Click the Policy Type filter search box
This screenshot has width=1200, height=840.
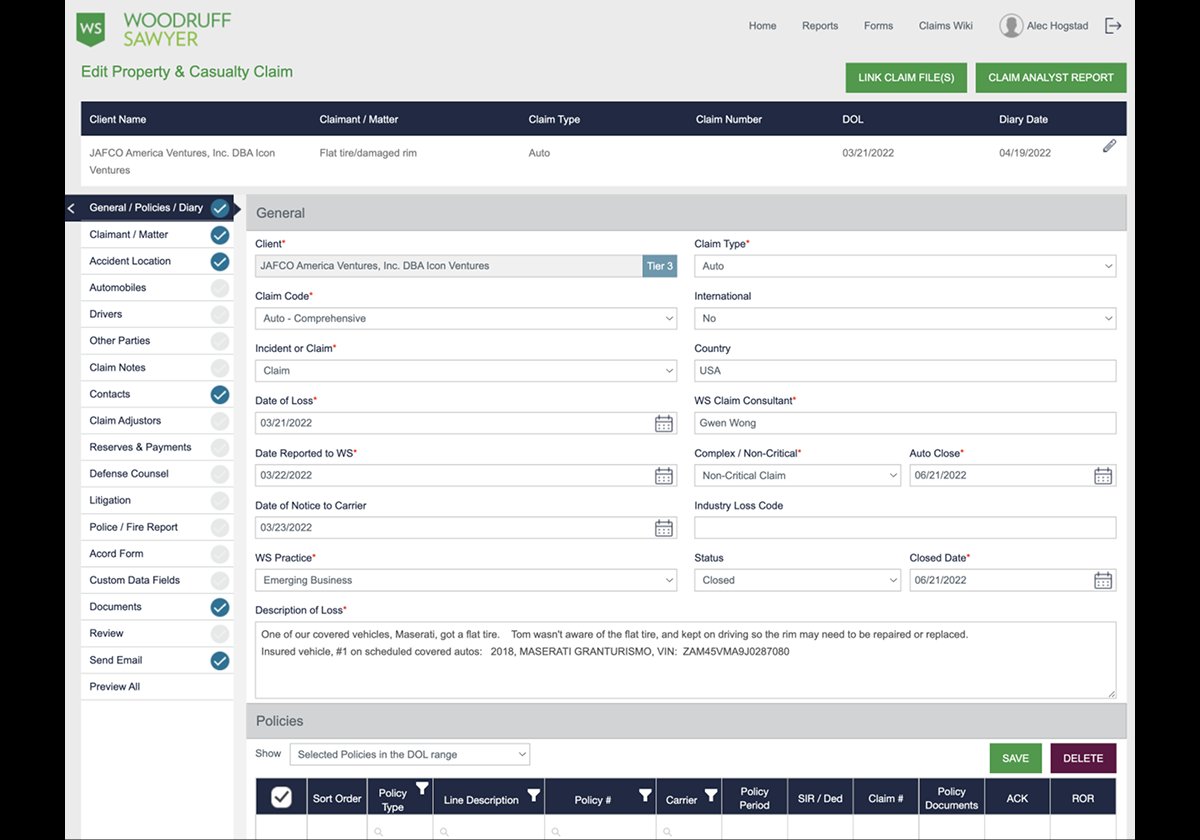click(x=399, y=830)
